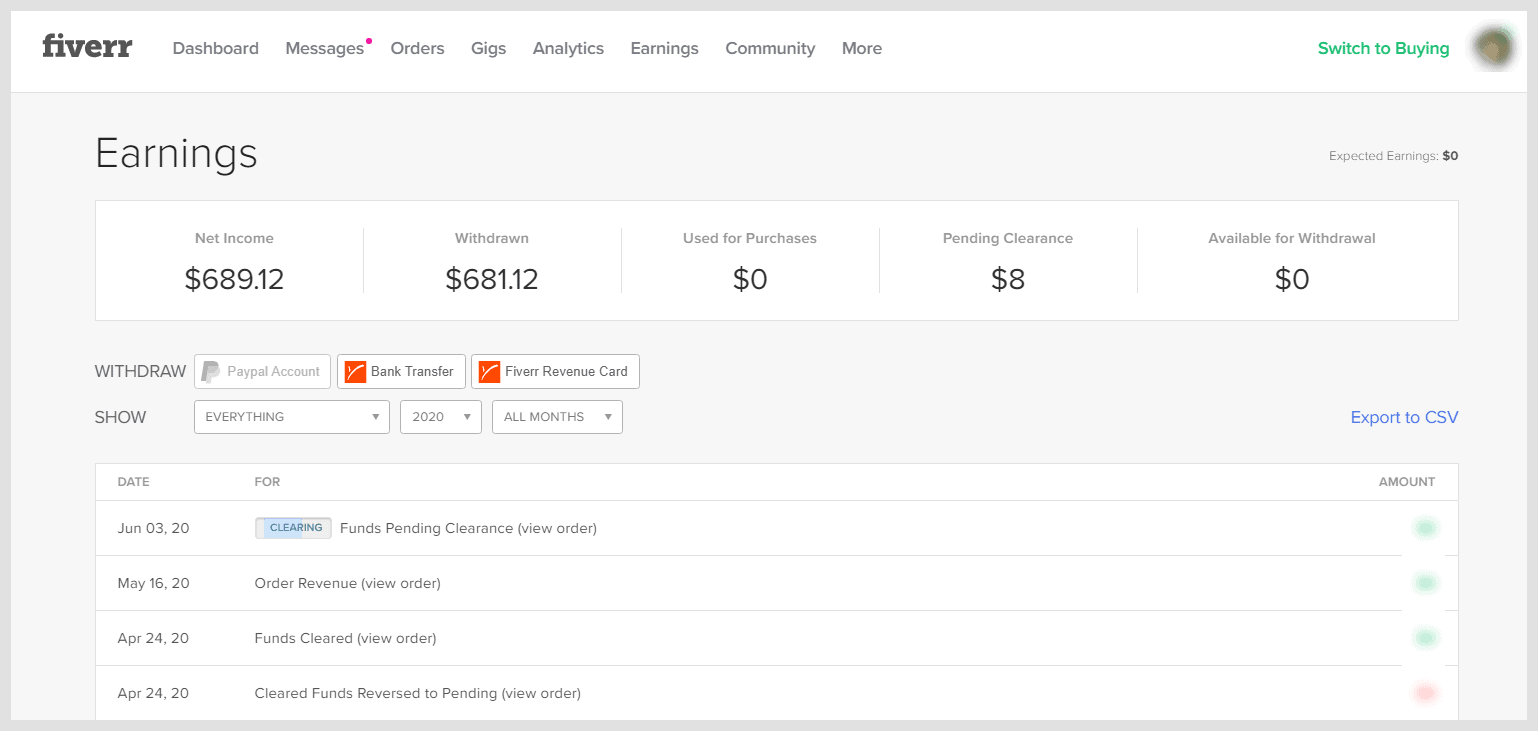Viewport: 1538px width, 731px height.
Task: Click blurred green amount in May 16 row
Action: (x=1425, y=583)
